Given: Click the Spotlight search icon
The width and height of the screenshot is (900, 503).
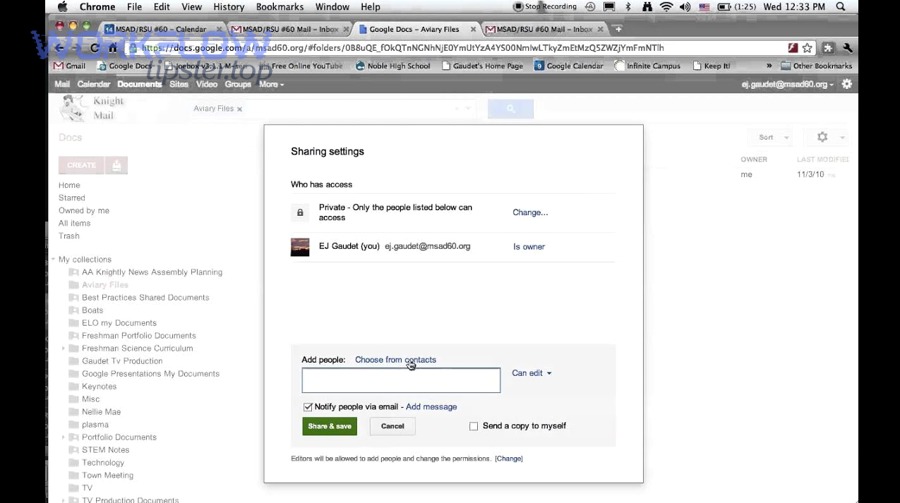Looking at the screenshot, I should point(840,7).
